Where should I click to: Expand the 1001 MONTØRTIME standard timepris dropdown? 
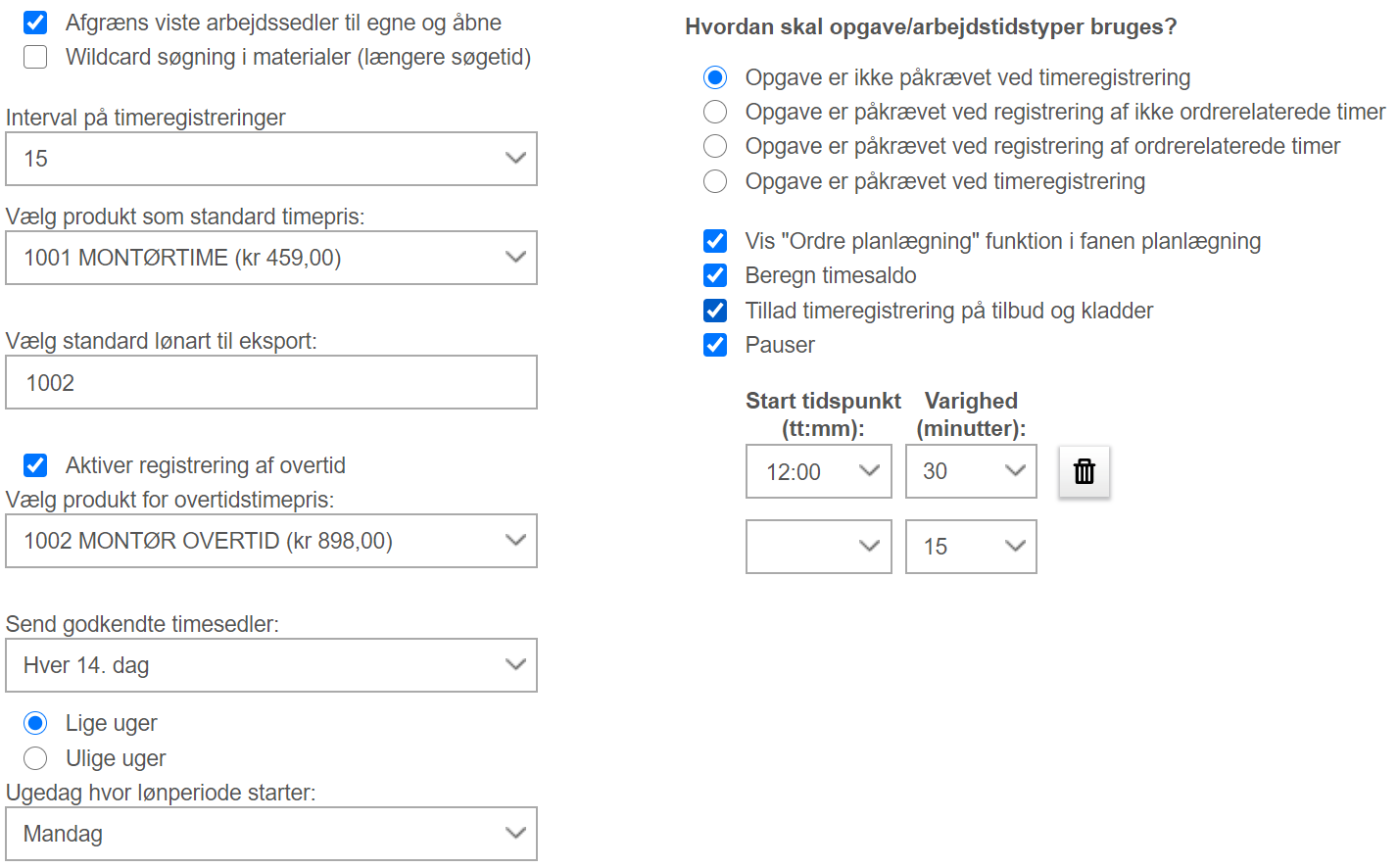[x=271, y=258]
